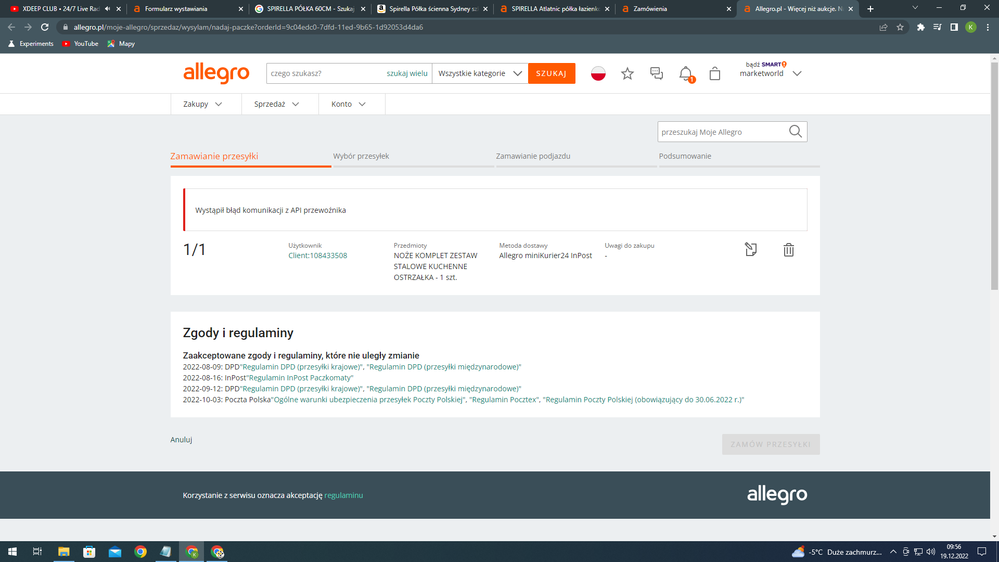This screenshot has width=999, height=562.
Task: Open Wszystkie kategorie dropdown
Action: click(480, 73)
